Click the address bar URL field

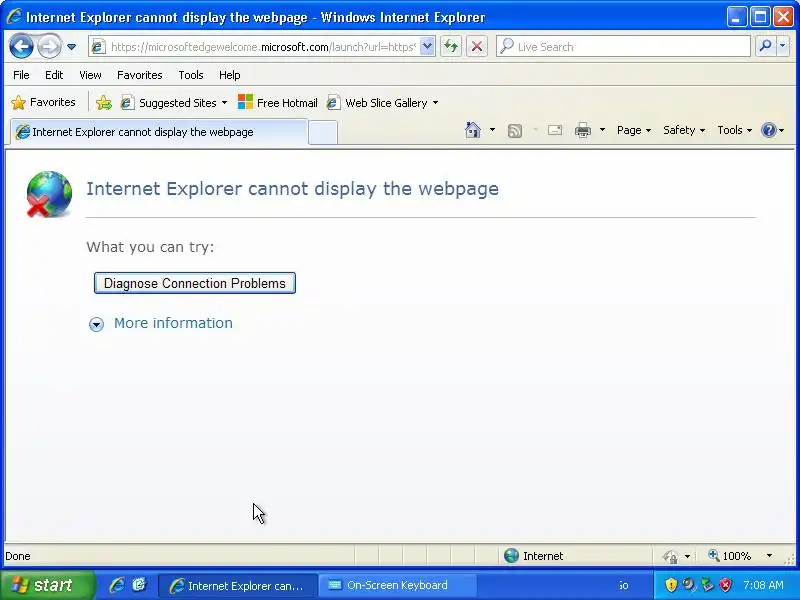click(x=263, y=47)
